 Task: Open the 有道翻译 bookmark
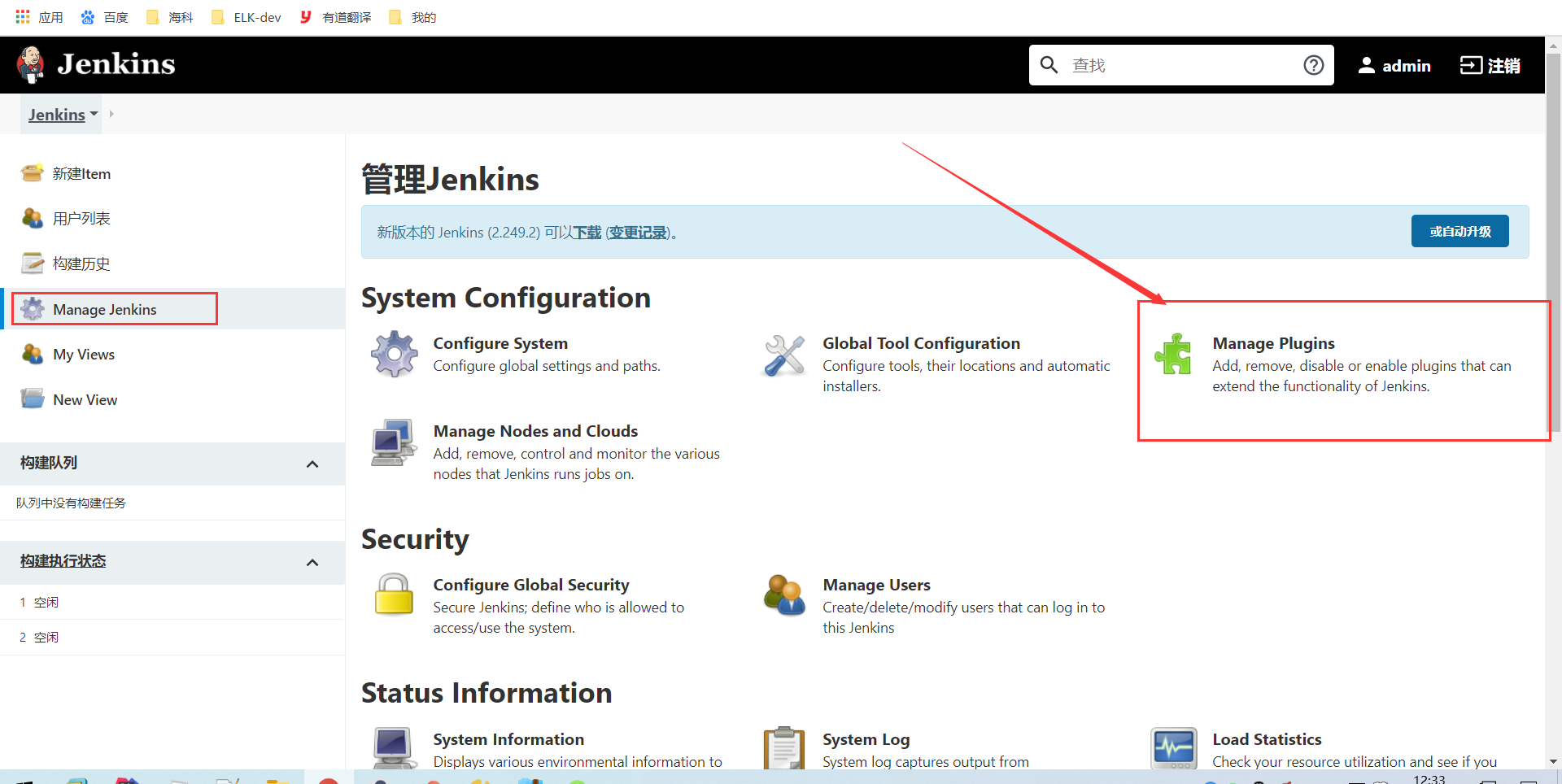[335, 17]
